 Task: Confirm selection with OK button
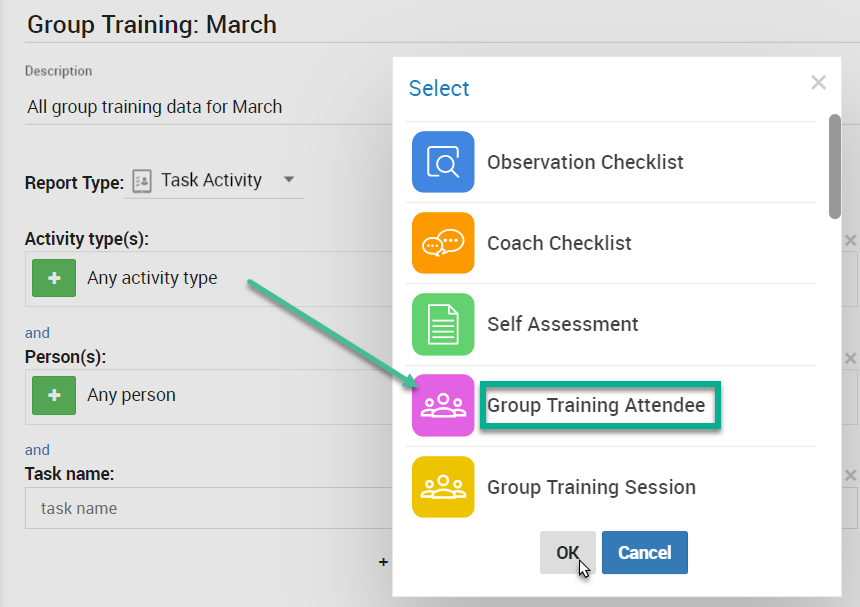point(568,552)
